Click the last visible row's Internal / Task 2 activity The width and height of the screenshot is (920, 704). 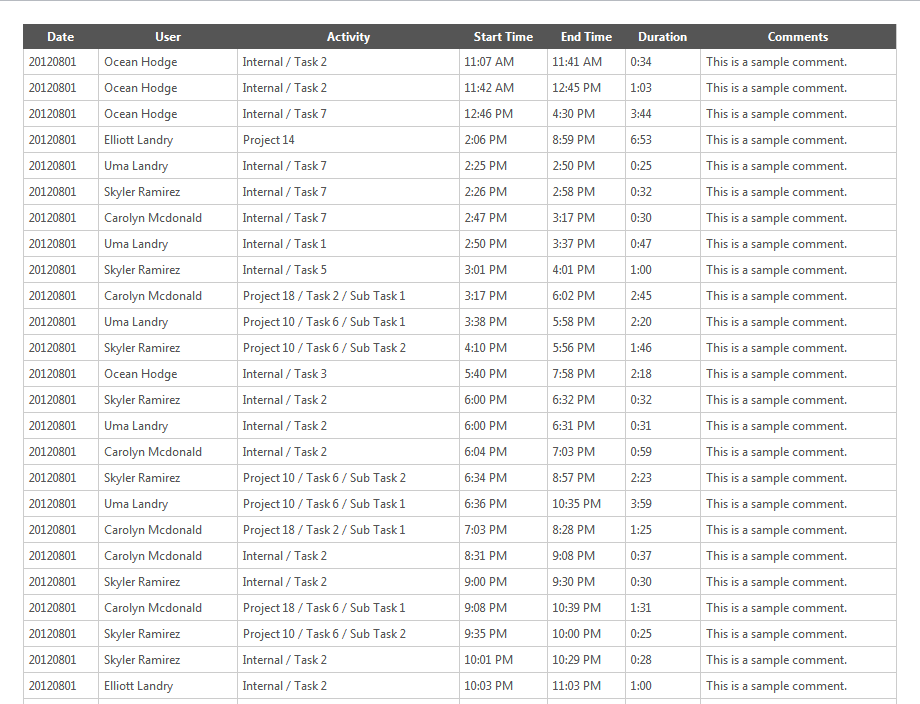pyautogui.click(x=283, y=685)
